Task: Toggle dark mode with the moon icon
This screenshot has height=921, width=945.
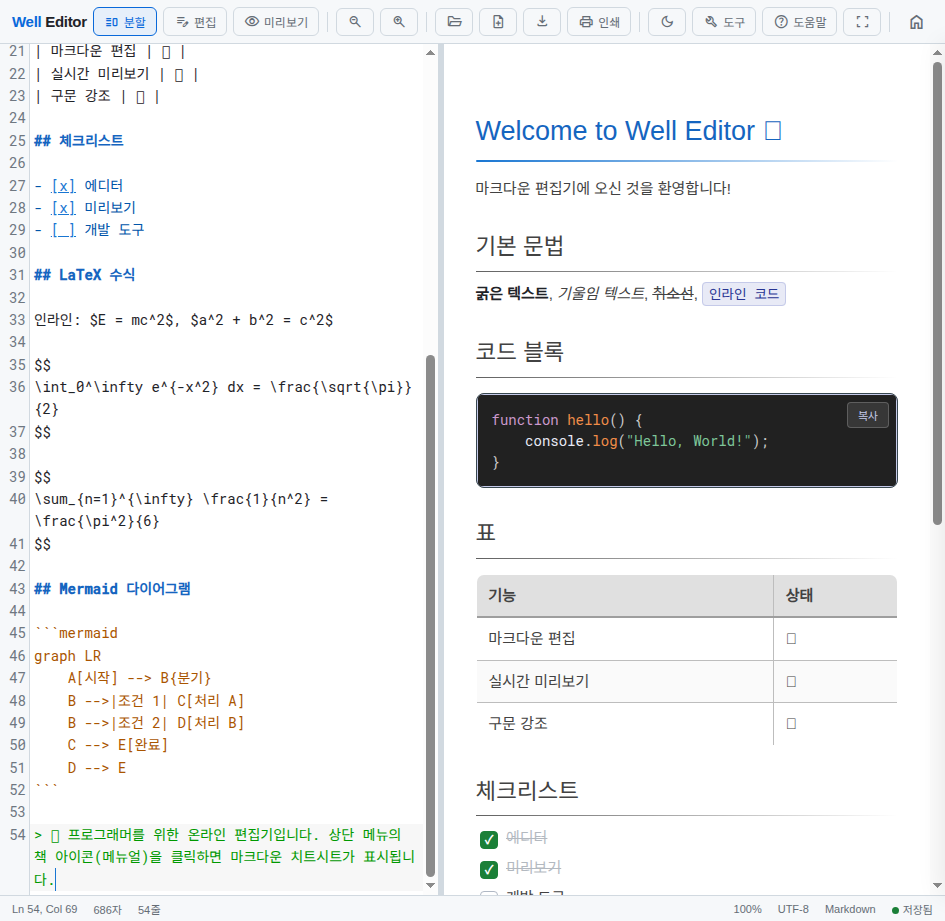Action: pos(667,22)
